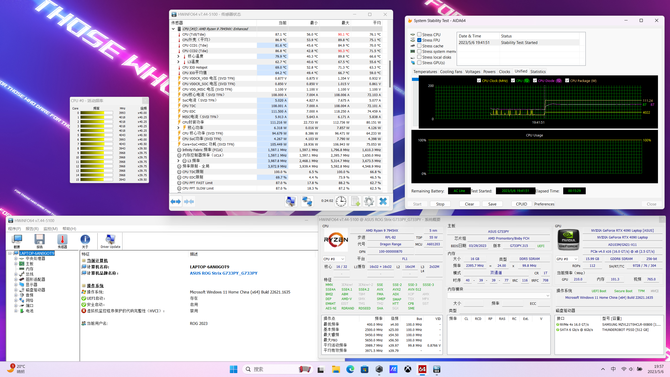Viewport: 670px width, 377px height.
Task: Switch to the Temperatures tab
Action: coord(425,72)
